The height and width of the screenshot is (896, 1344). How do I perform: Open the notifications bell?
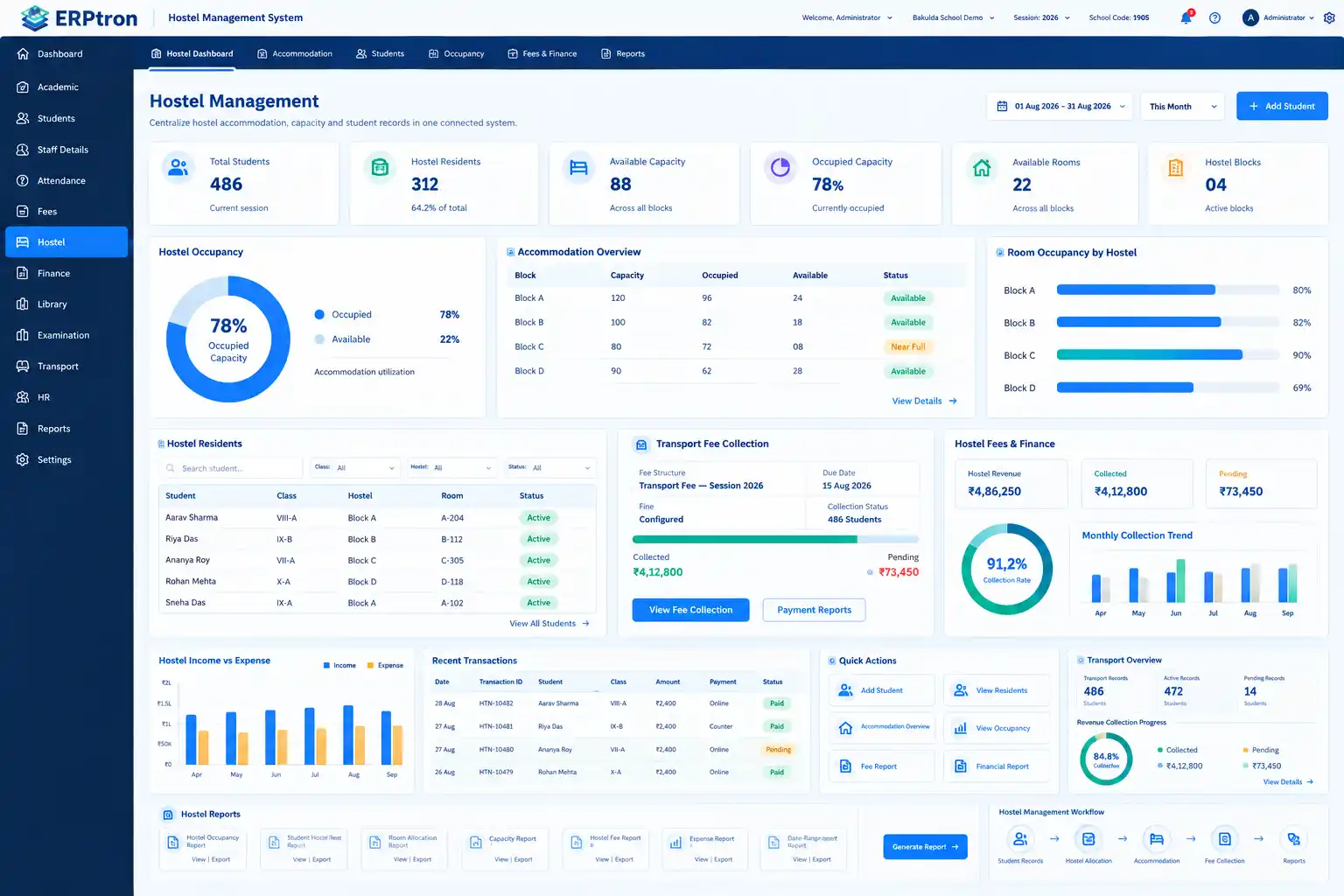click(x=1186, y=17)
